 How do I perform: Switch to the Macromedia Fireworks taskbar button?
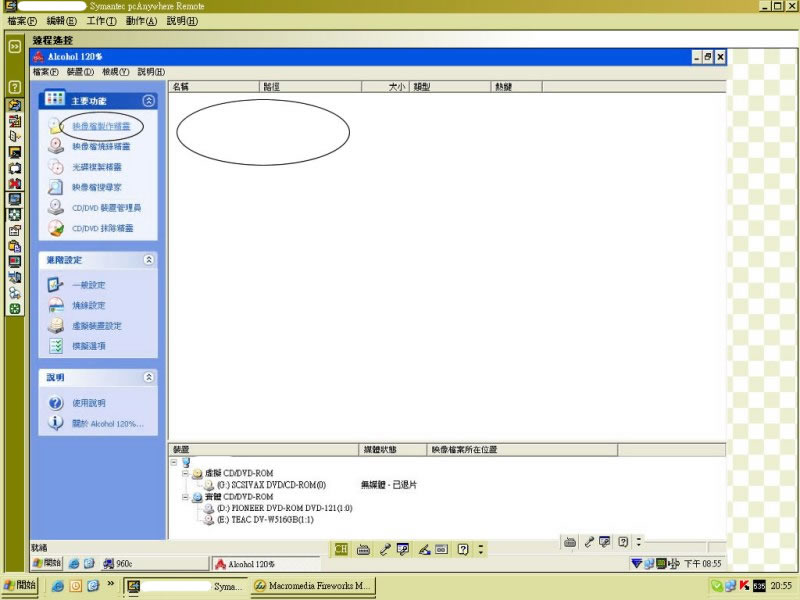click(313, 586)
